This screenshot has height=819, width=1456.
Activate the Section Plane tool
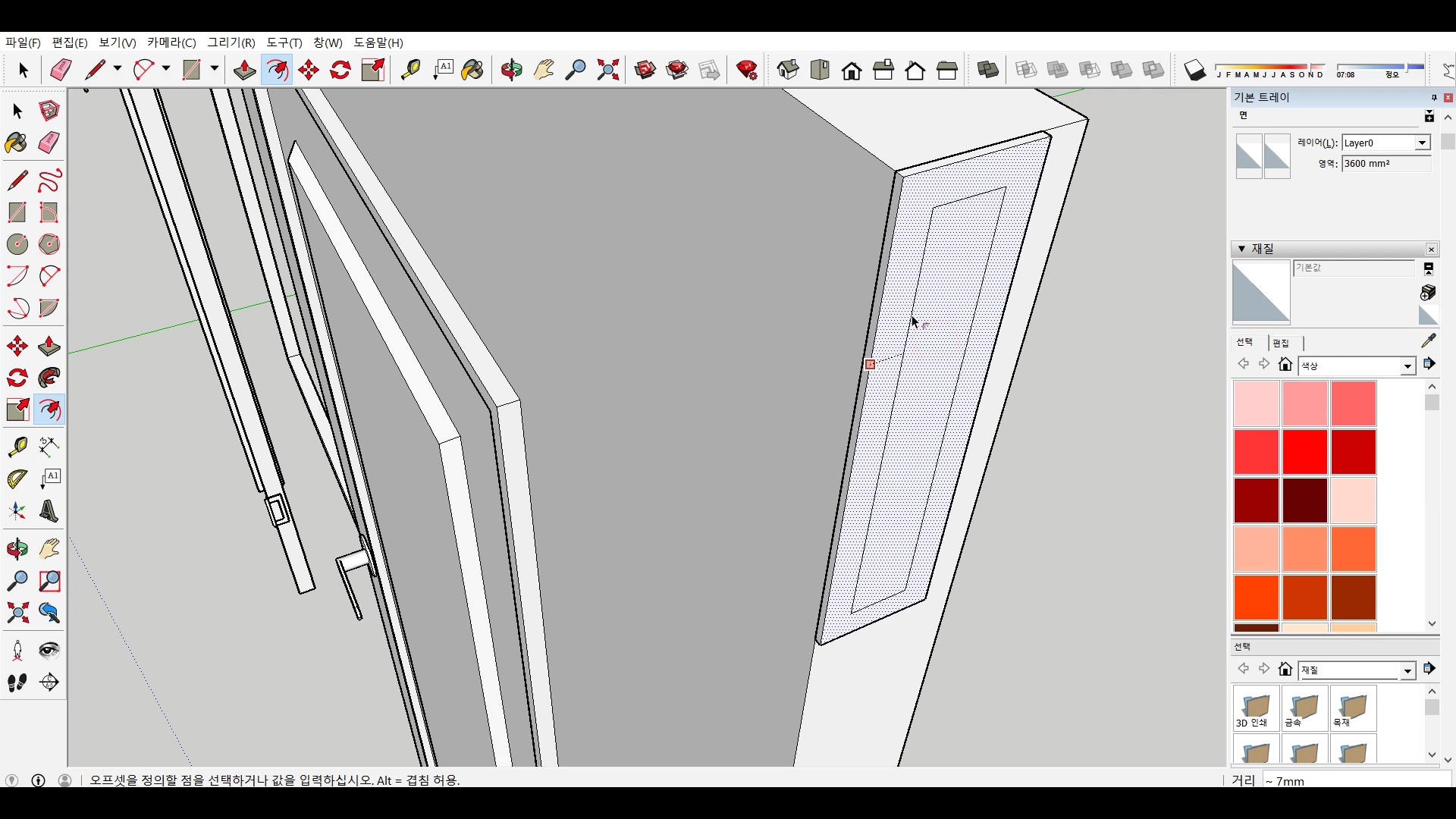(49, 682)
